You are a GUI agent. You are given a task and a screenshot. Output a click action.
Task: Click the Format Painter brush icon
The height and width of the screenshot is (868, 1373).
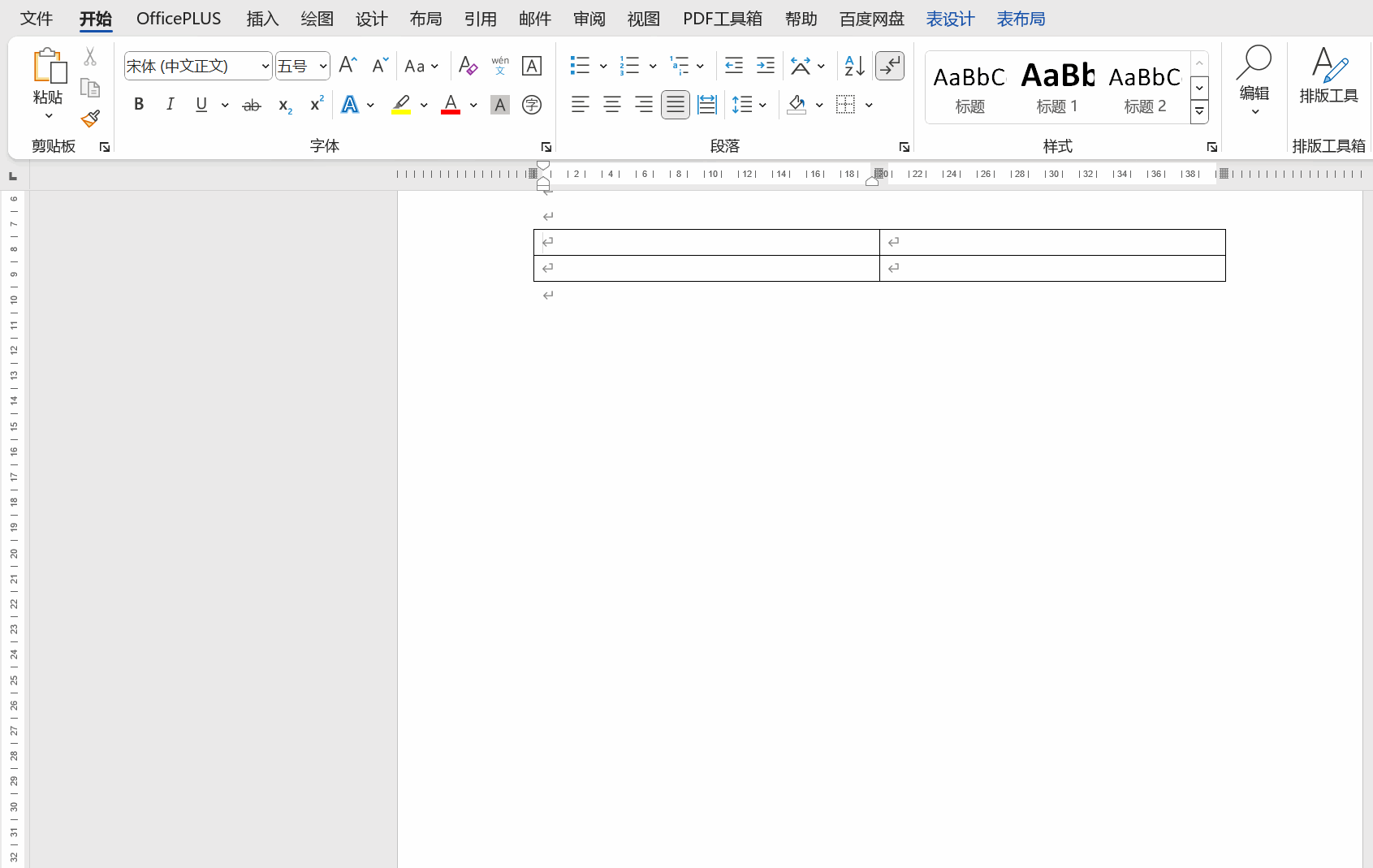pos(90,119)
